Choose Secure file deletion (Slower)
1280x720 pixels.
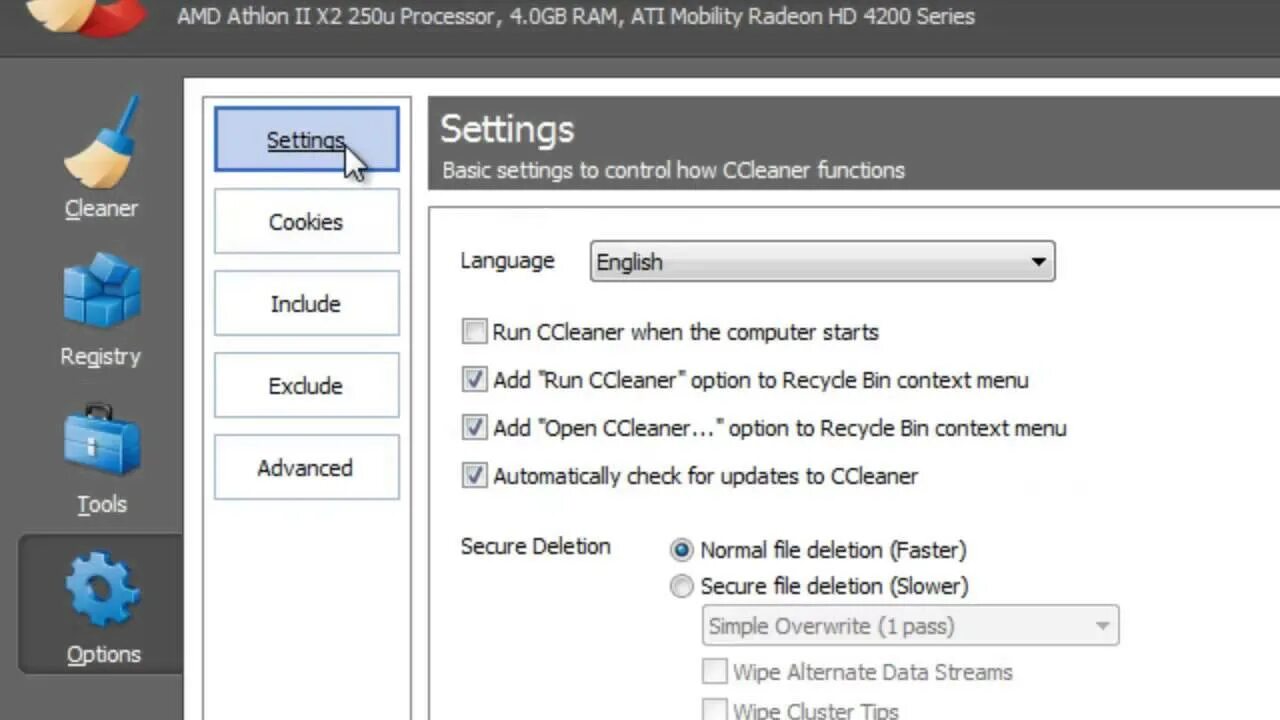point(681,586)
